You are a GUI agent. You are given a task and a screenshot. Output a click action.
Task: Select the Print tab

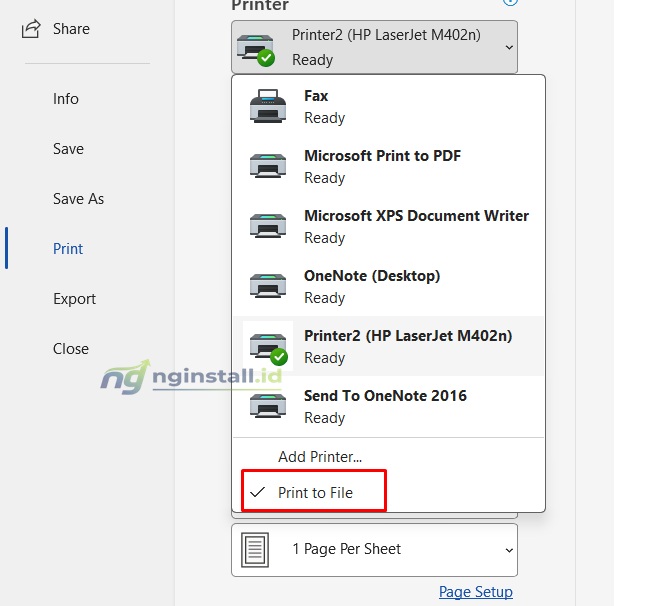click(x=68, y=249)
